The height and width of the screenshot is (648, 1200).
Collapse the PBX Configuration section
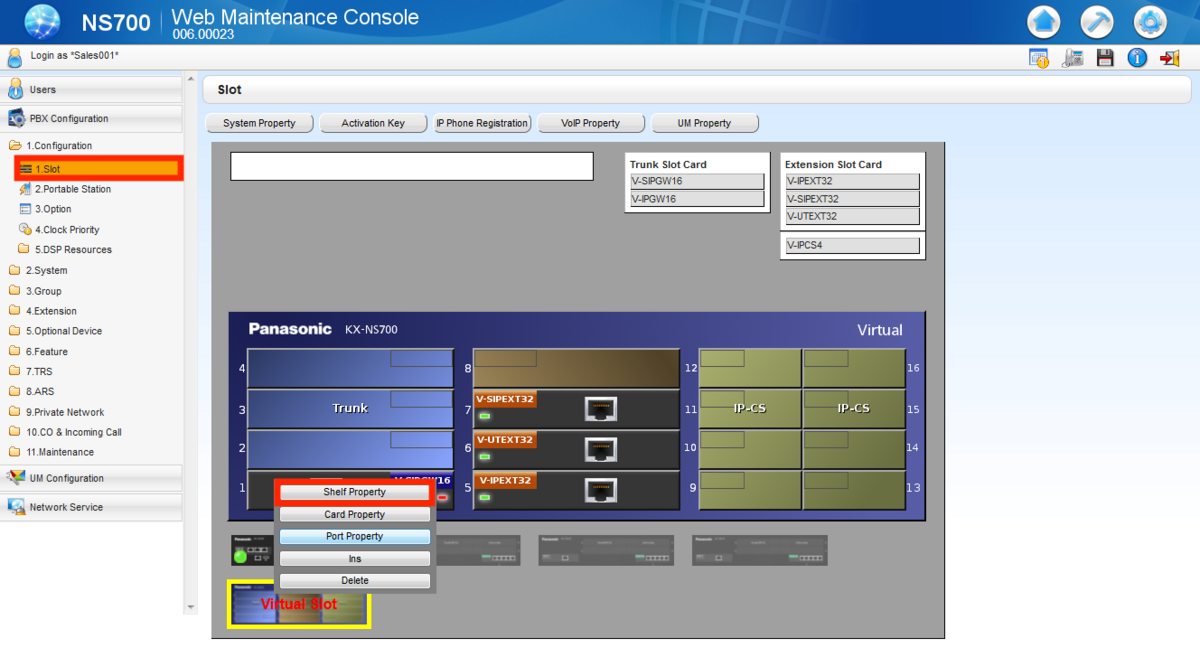[68, 118]
